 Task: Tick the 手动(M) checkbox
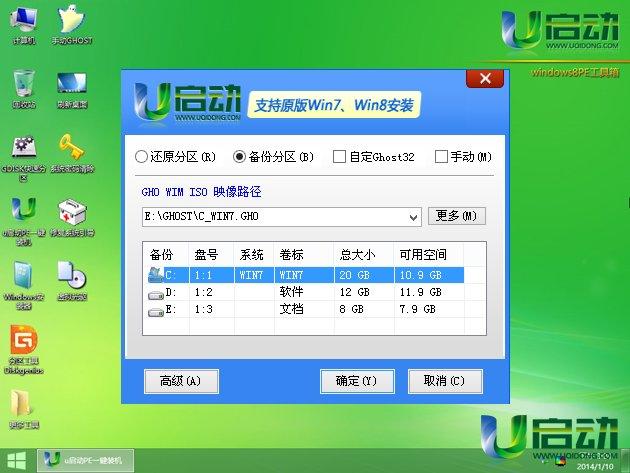(441, 156)
